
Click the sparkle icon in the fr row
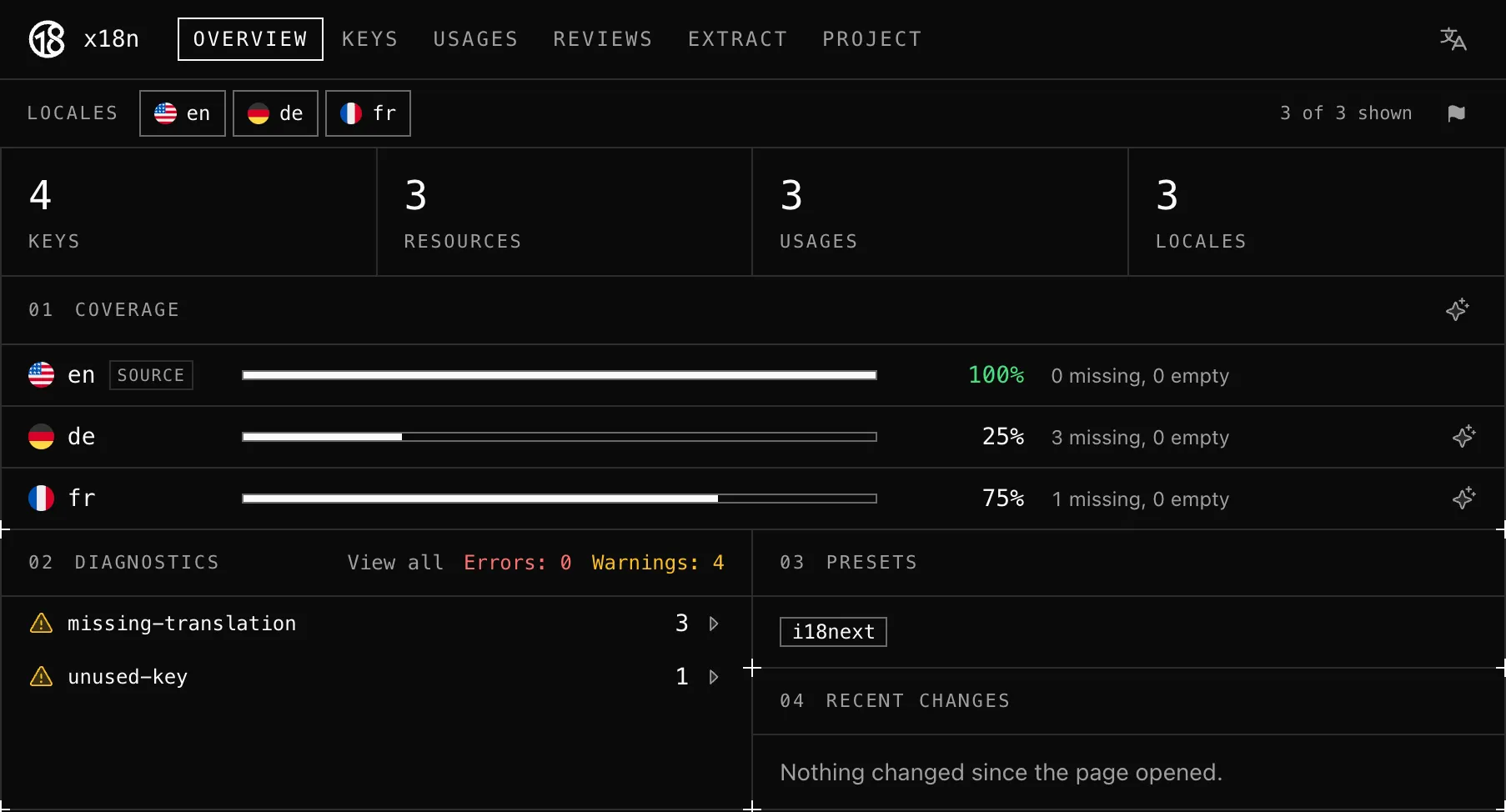1463,498
